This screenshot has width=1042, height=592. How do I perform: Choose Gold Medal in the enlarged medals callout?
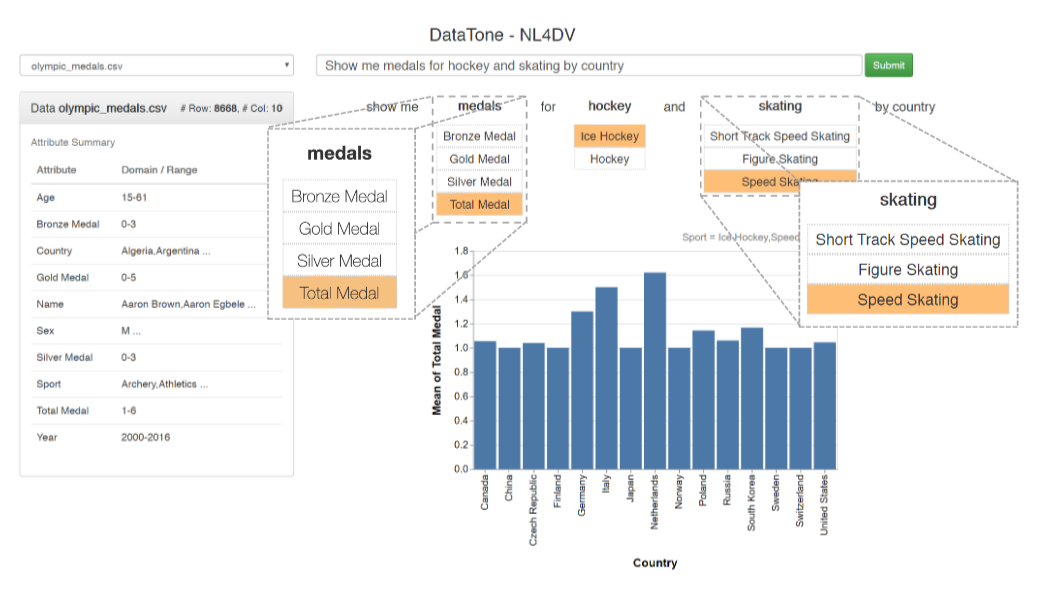339,229
